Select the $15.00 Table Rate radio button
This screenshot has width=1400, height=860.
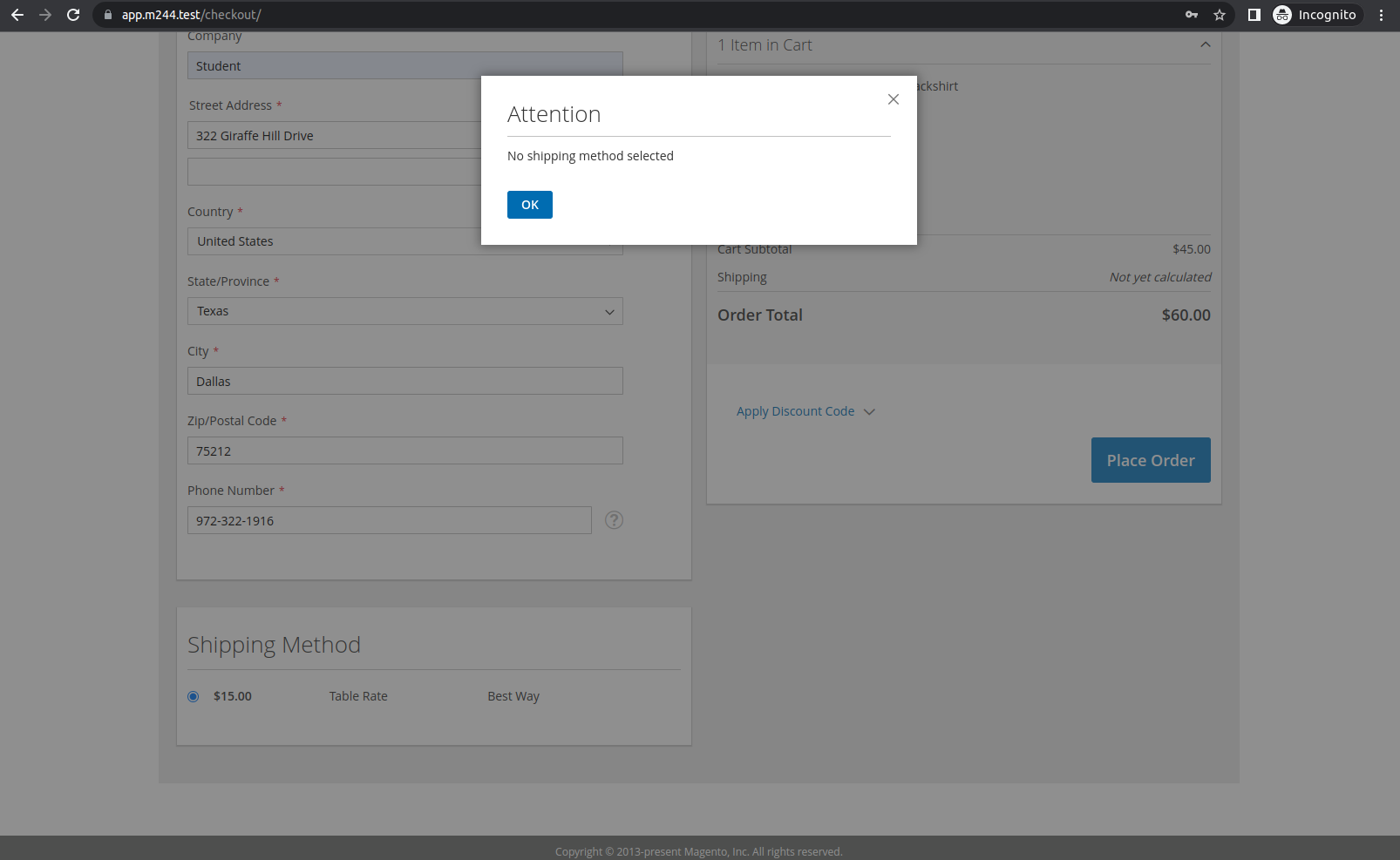pos(194,696)
